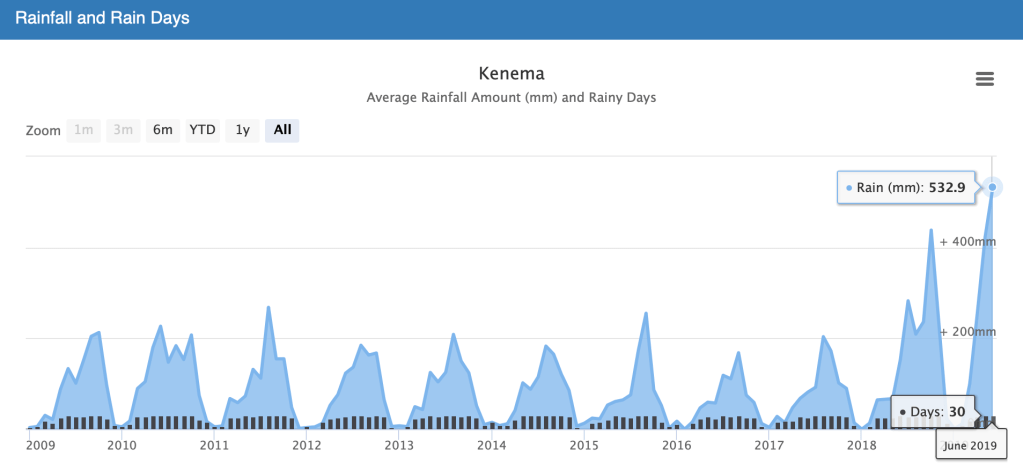Click the Kenema chart title
The image size is (1023, 471).
point(511,74)
